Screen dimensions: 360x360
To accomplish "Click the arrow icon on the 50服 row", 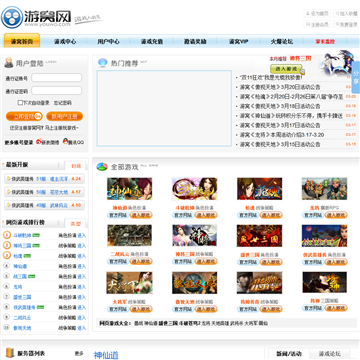I will click(x=8, y=192).
